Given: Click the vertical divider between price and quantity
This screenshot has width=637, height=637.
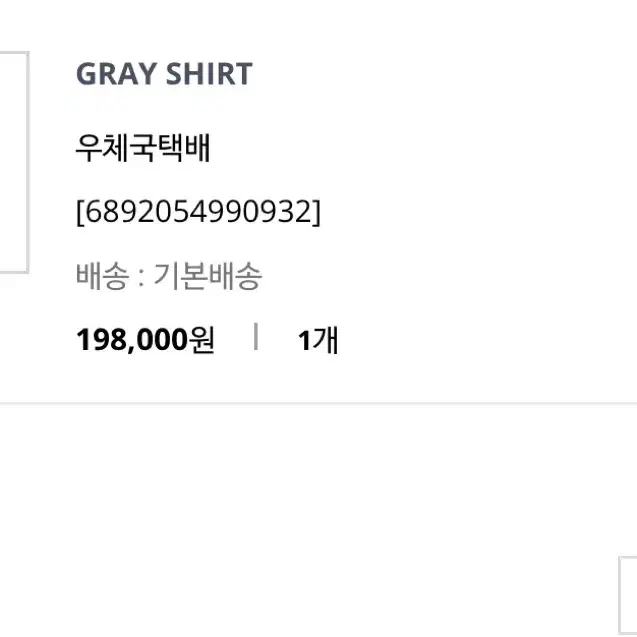Looking at the screenshot, I should coord(256,336).
